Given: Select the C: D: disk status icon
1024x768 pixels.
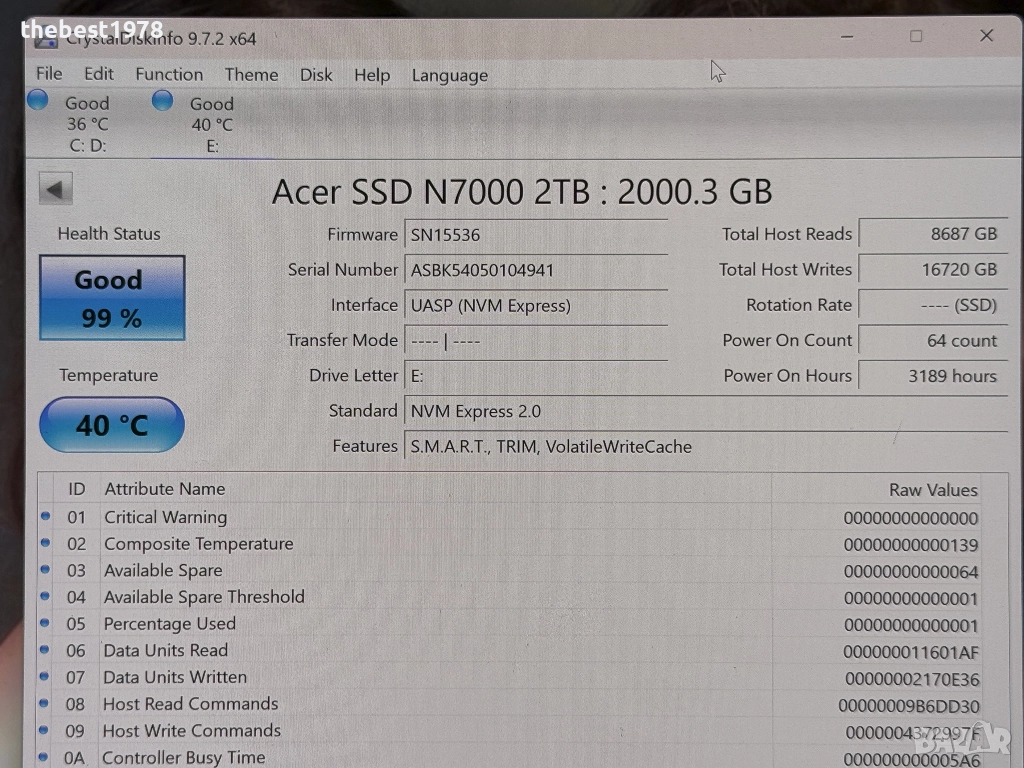Looking at the screenshot, I should (x=38, y=100).
